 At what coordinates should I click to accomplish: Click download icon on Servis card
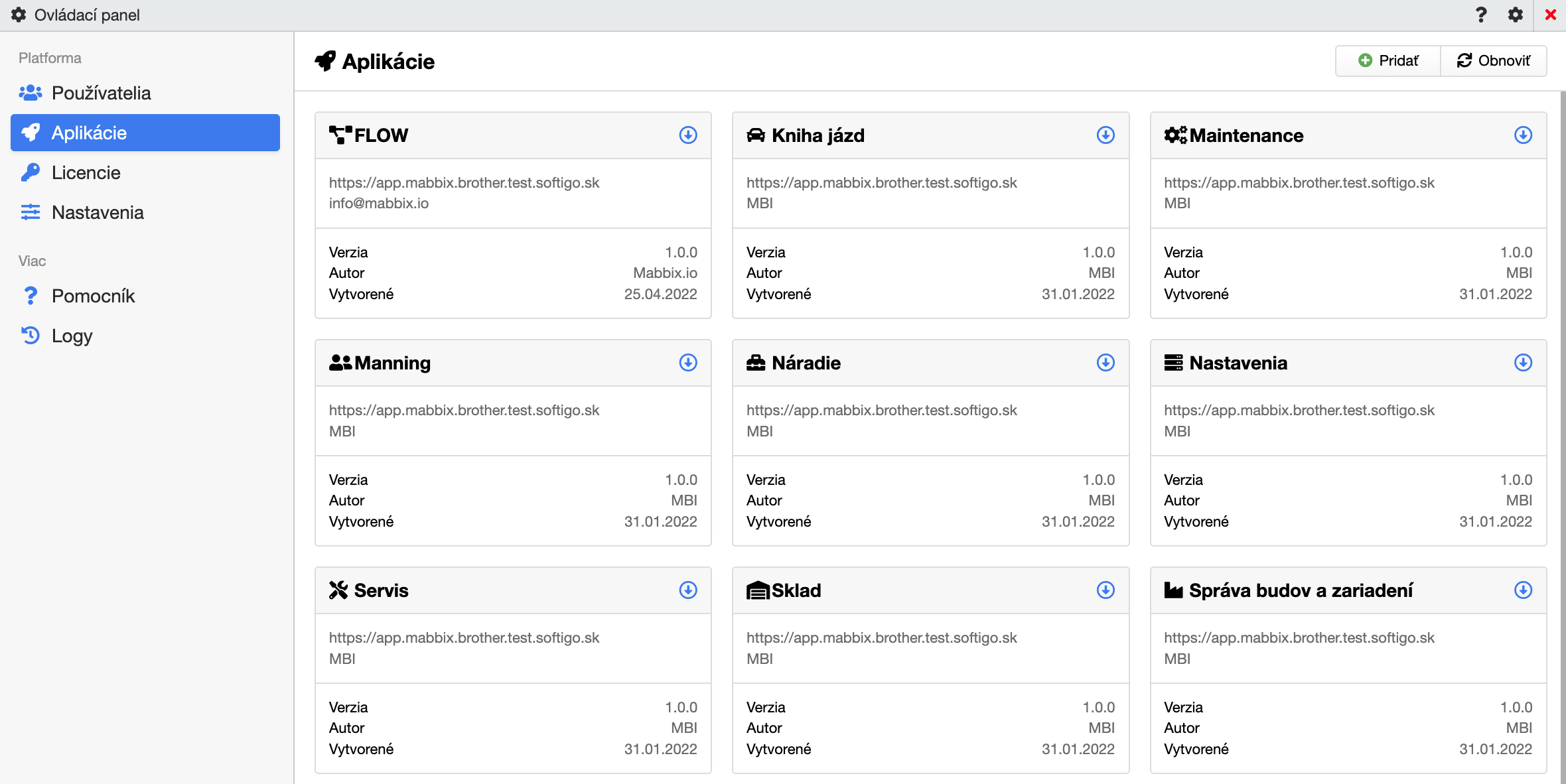(688, 590)
